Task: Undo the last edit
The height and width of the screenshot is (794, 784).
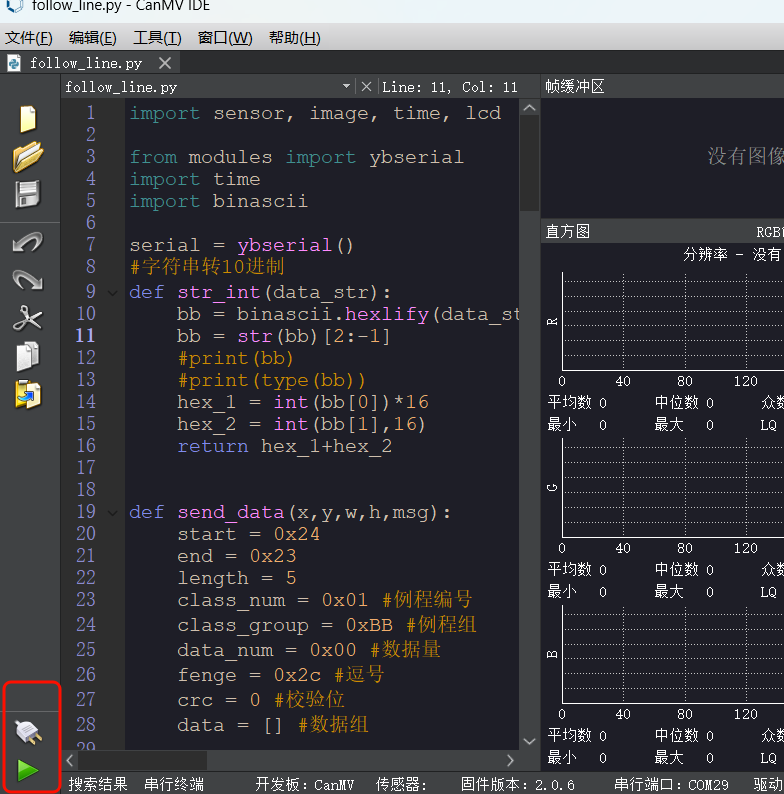Action: 28,243
